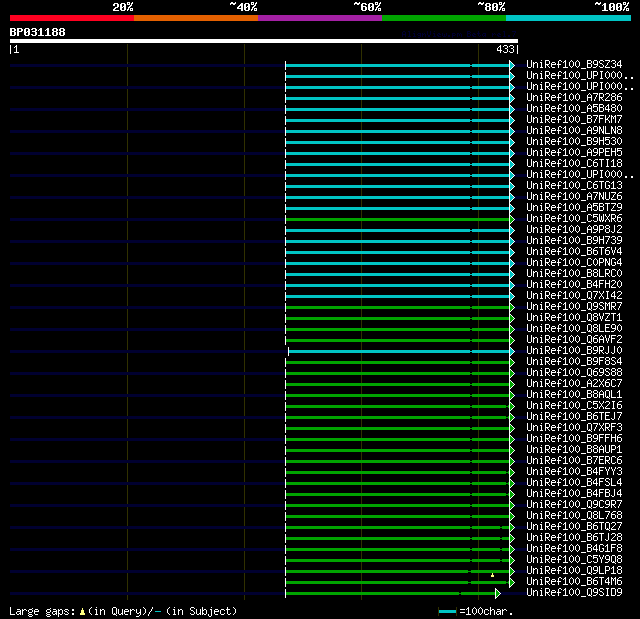The image size is (640, 619).
Task: Select the UniRef100_C5Y9Q8 label
Action: (x=574, y=560)
